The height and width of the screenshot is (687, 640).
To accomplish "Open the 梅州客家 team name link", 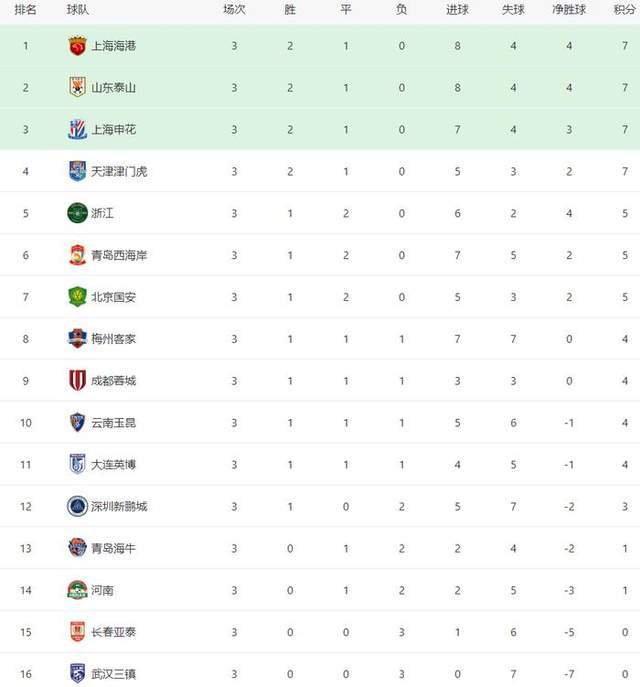I will 113,339.
